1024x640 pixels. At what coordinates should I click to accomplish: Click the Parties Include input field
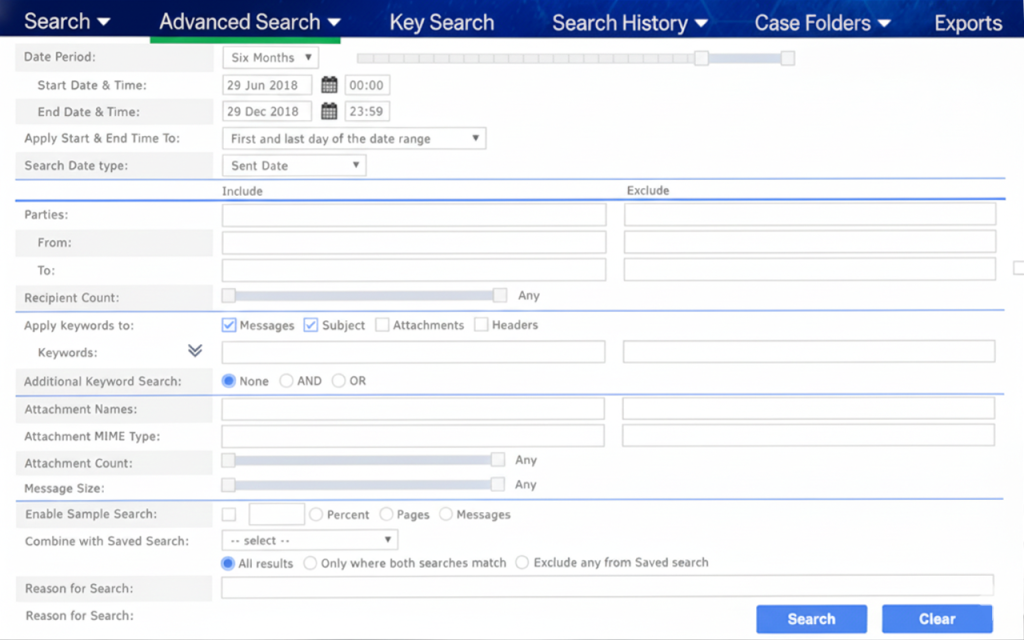(414, 215)
